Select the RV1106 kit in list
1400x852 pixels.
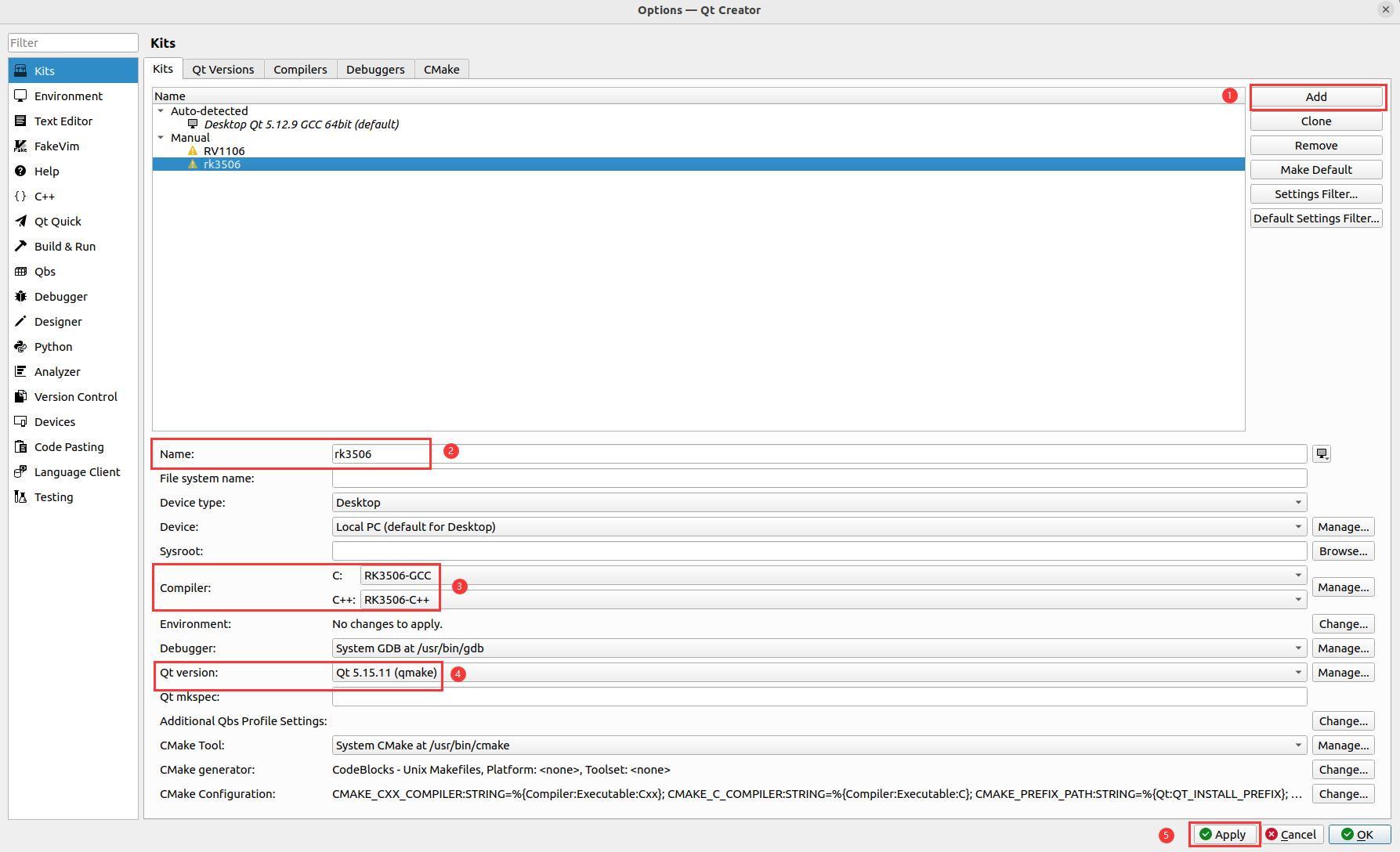pos(224,151)
